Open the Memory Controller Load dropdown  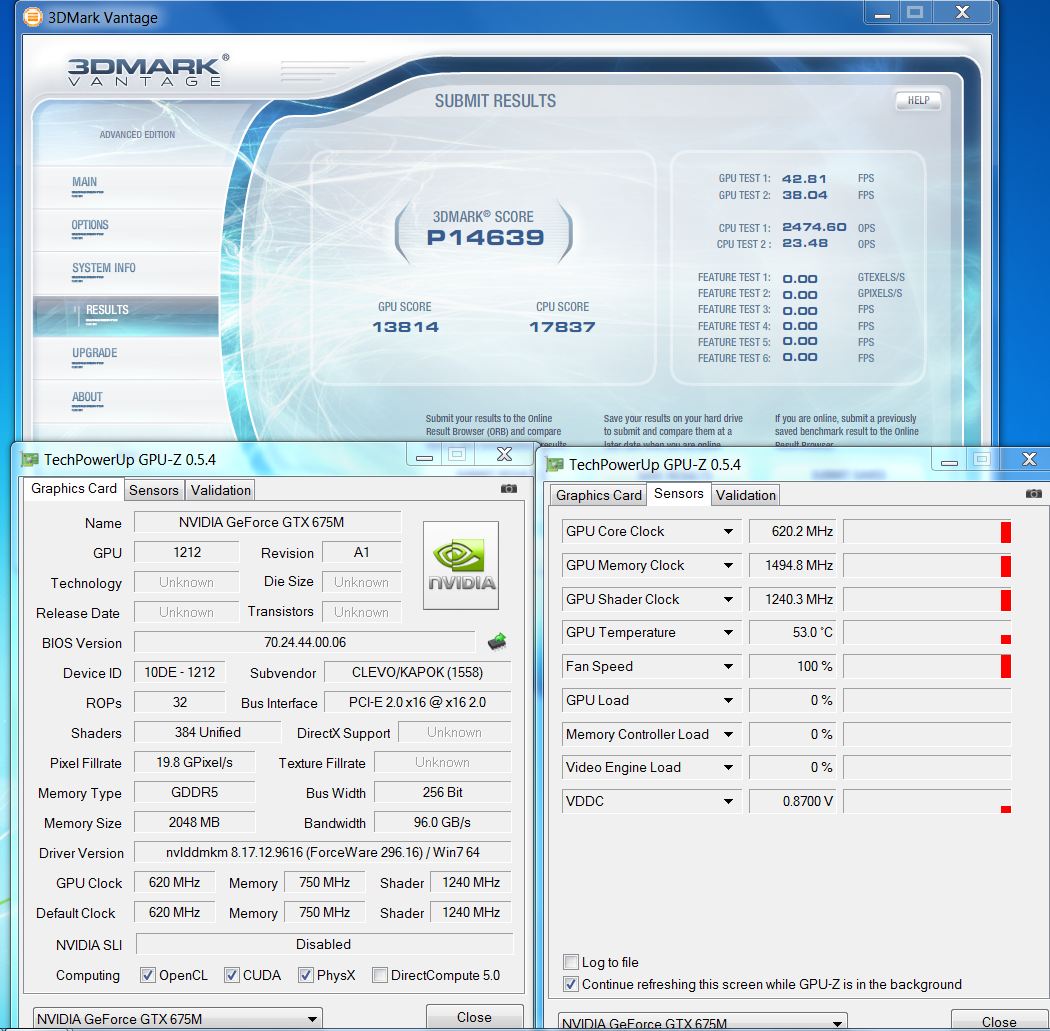728,735
